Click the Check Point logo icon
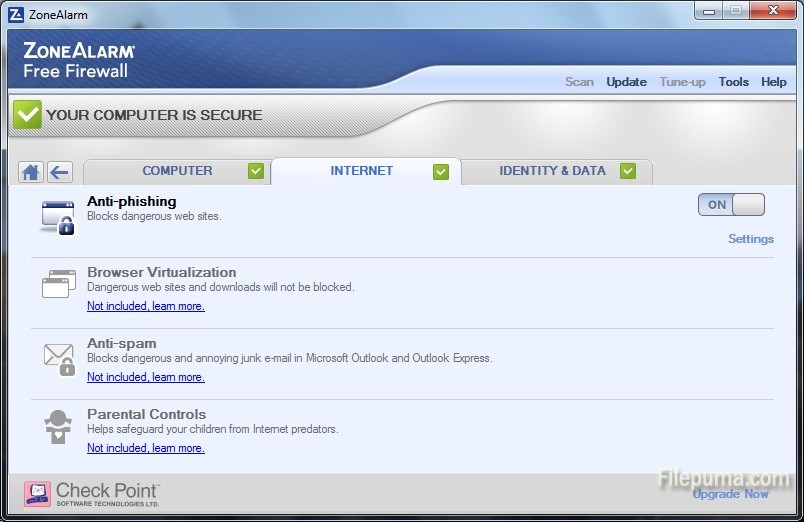The width and height of the screenshot is (804, 522). click(x=38, y=494)
